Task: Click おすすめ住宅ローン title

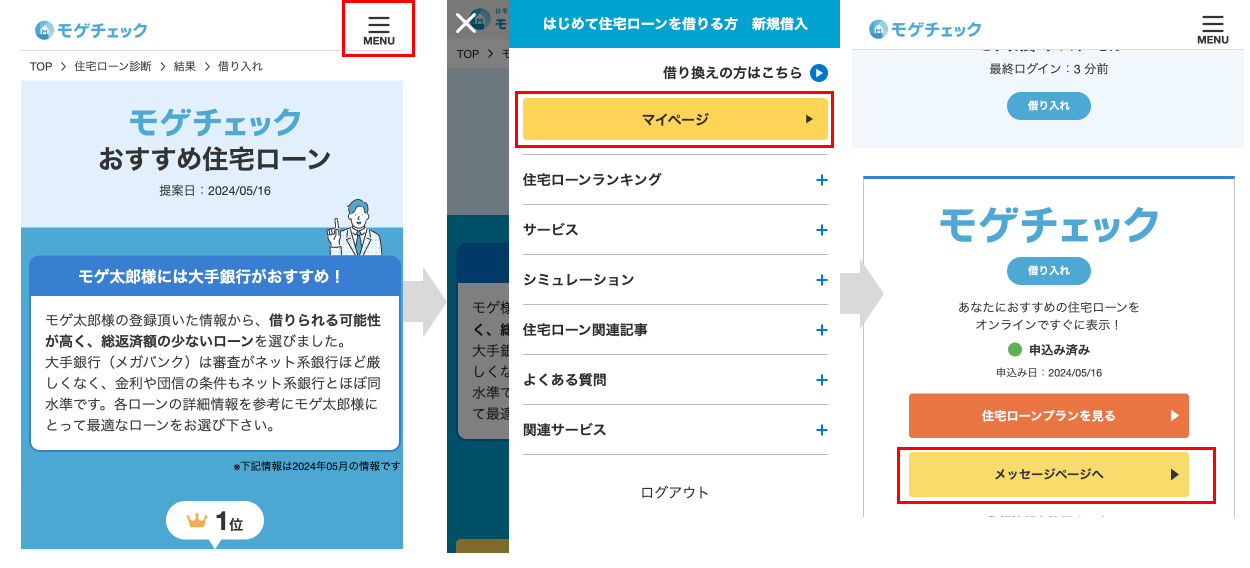Action: click(x=214, y=159)
